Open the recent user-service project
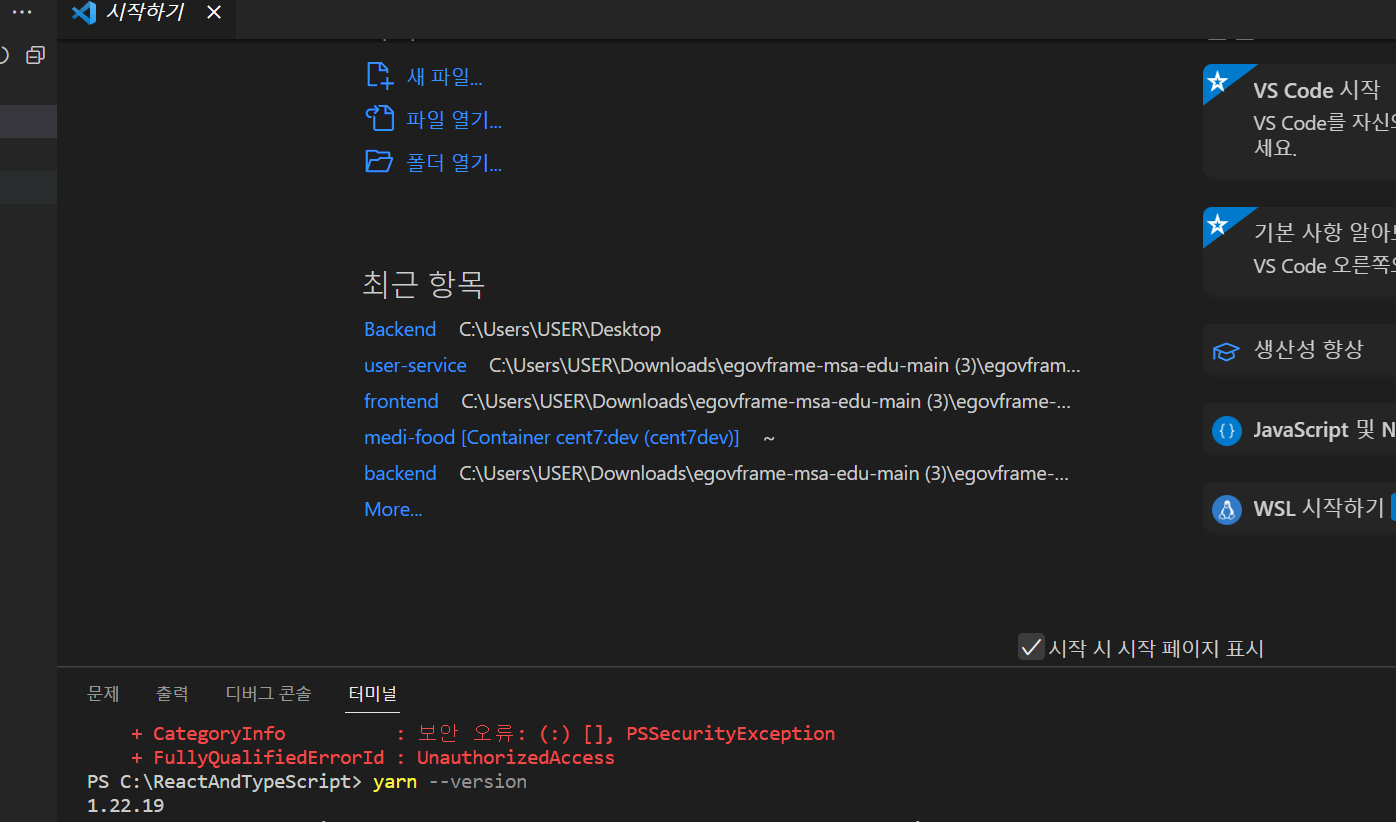Image resolution: width=1396 pixels, height=822 pixels. (x=415, y=365)
